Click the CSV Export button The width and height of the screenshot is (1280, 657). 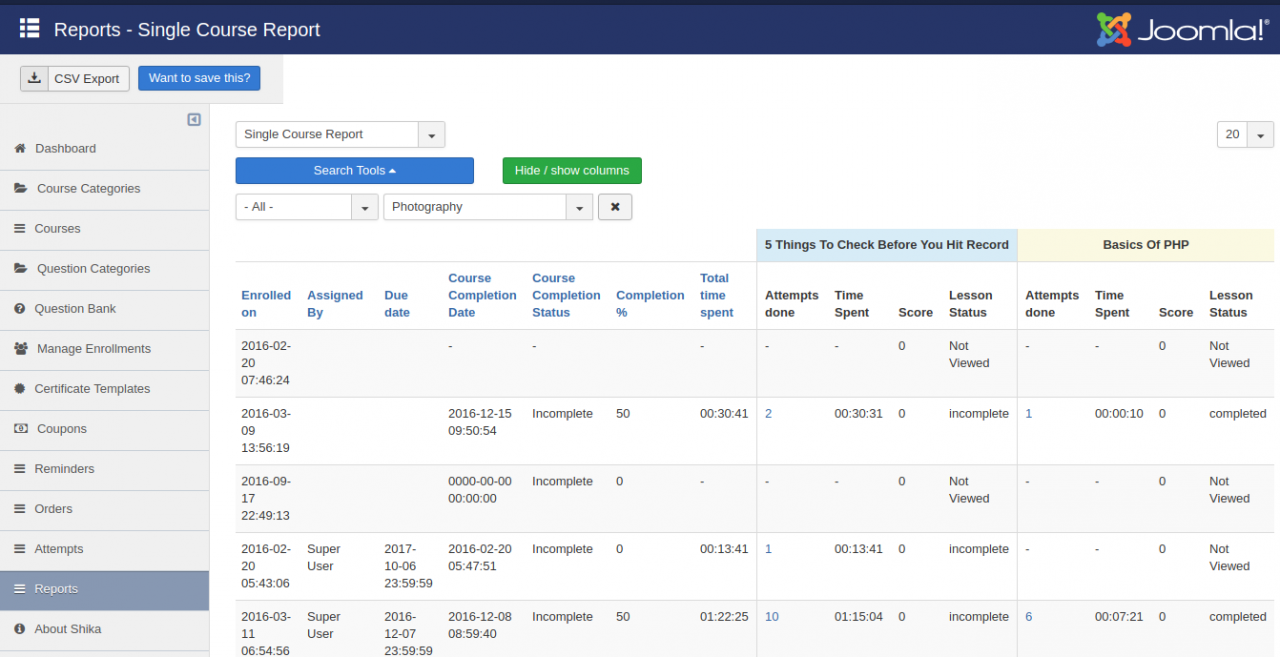(75, 79)
